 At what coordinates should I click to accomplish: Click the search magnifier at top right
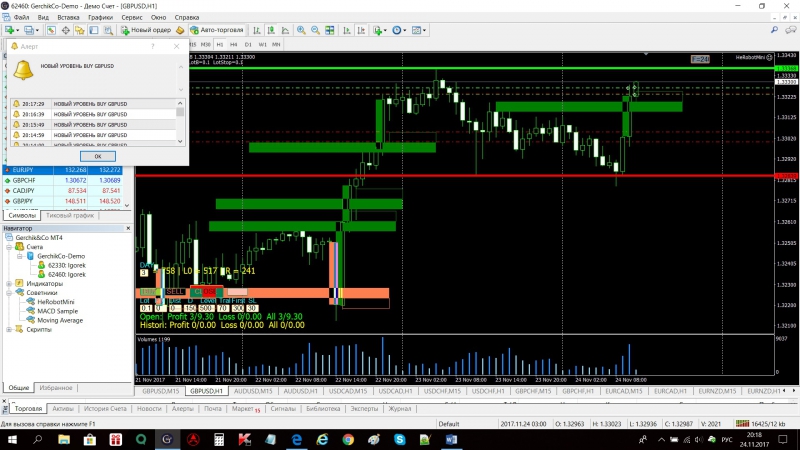(x=774, y=30)
